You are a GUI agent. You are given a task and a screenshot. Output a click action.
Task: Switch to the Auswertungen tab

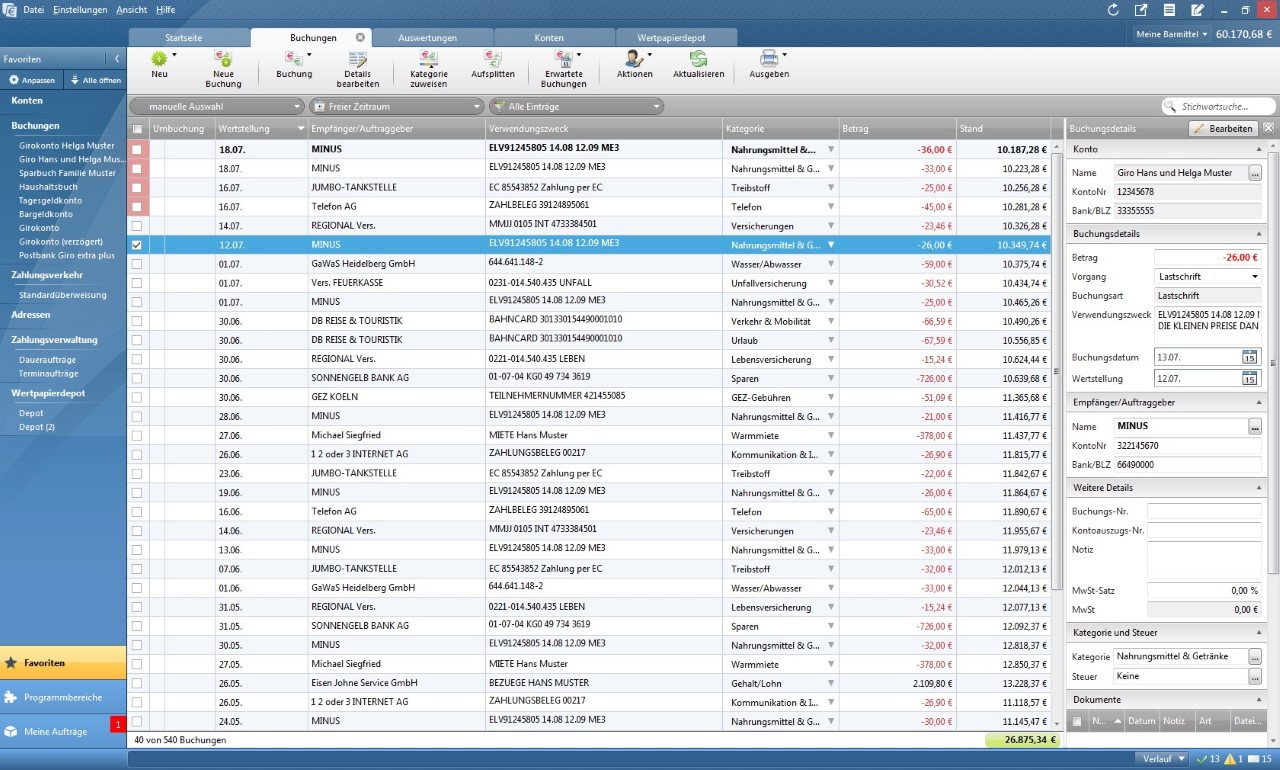pos(427,37)
